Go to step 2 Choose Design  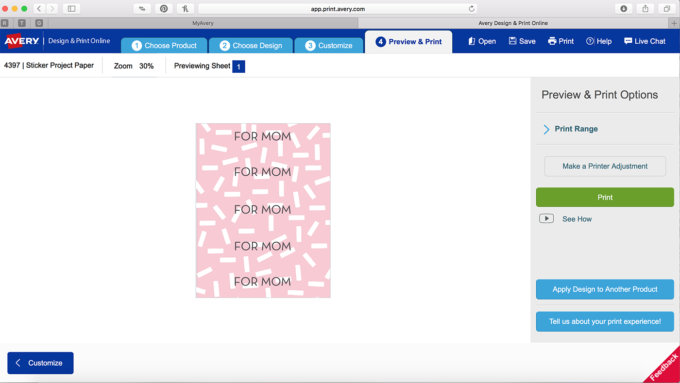click(251, 46)
